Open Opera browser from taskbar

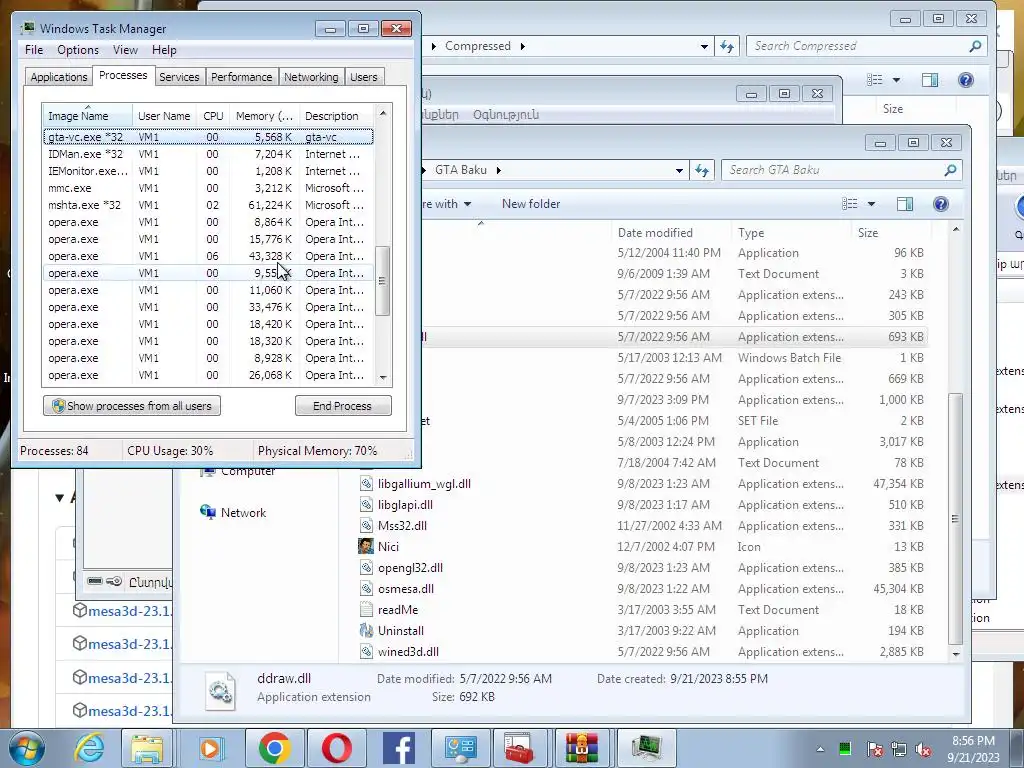(x=337, y=748)
